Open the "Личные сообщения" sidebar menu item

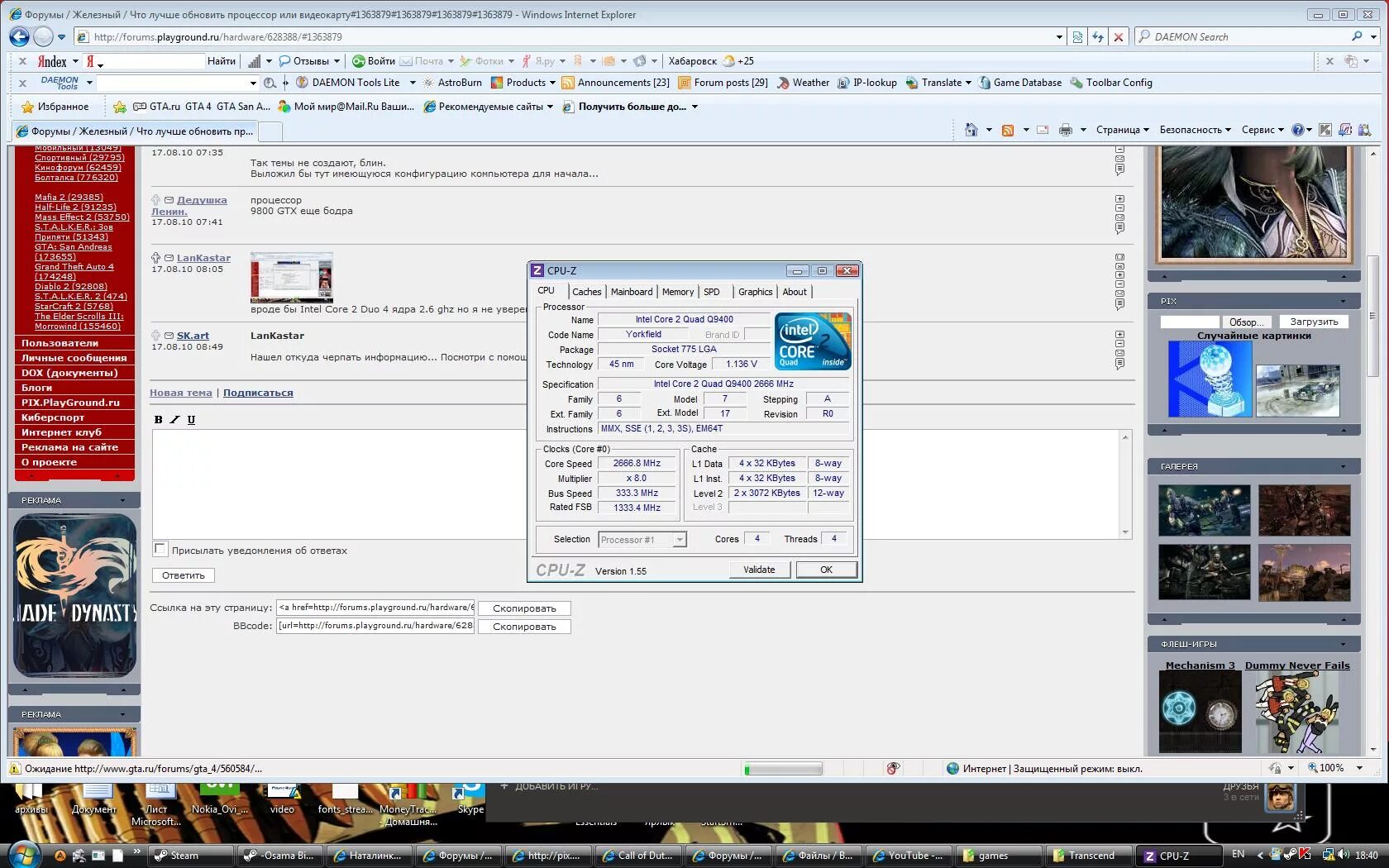74,358
